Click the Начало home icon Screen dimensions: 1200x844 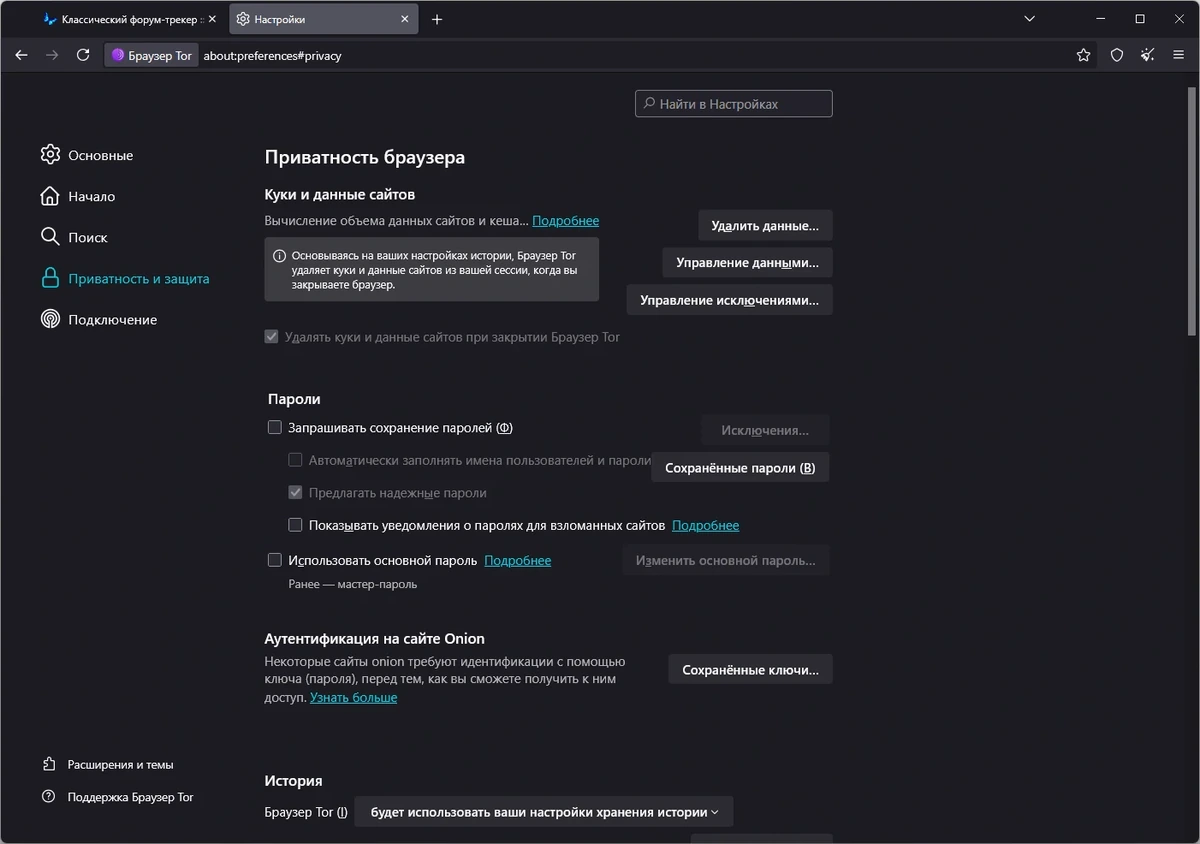pyautogui.click(x=50, y=196)
